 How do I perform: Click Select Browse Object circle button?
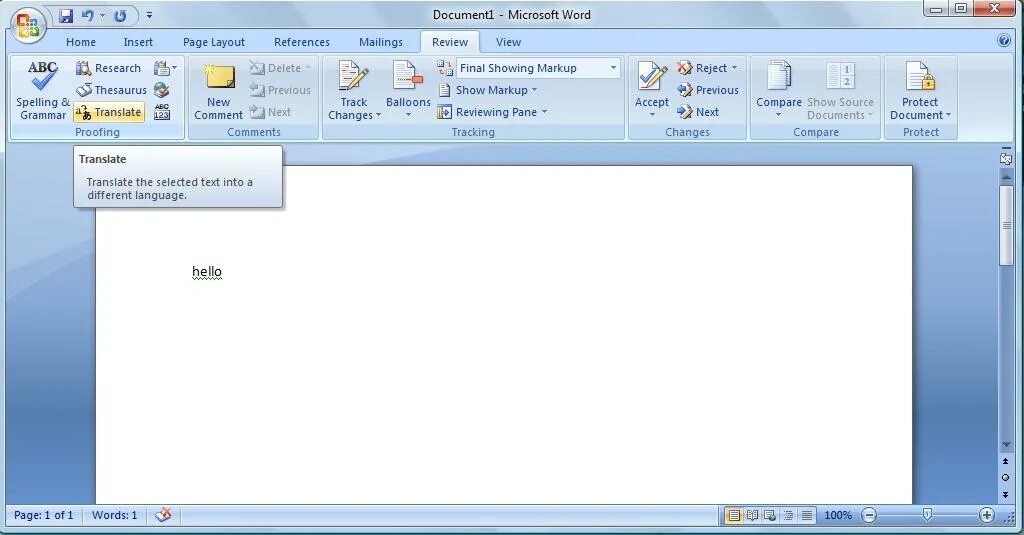(x=1006, y=478)
